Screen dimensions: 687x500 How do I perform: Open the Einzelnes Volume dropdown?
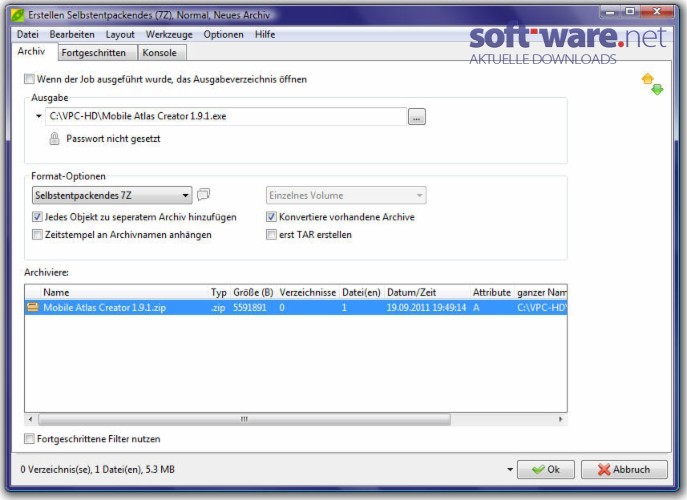pyautogui.click(x=346, y=195)
